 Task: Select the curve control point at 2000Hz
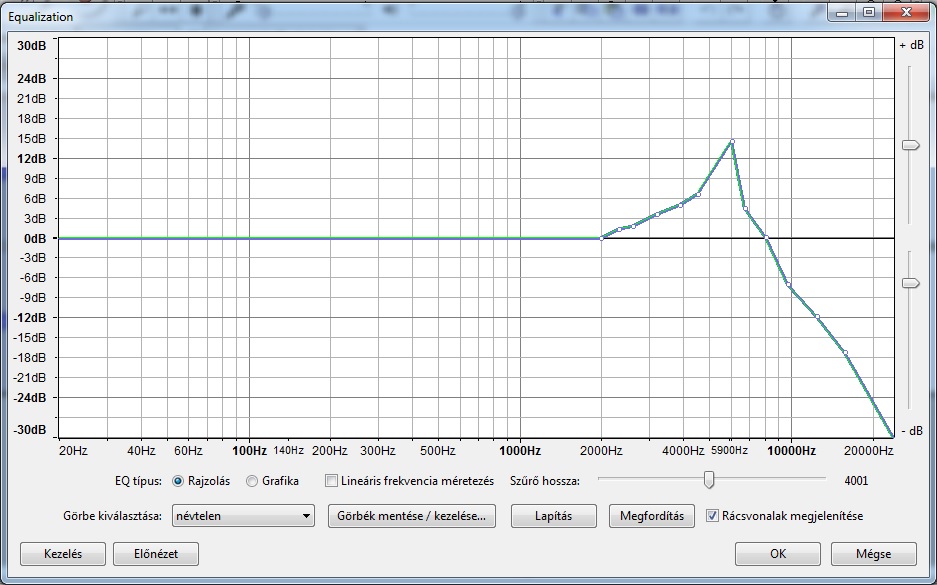(601, 238)
